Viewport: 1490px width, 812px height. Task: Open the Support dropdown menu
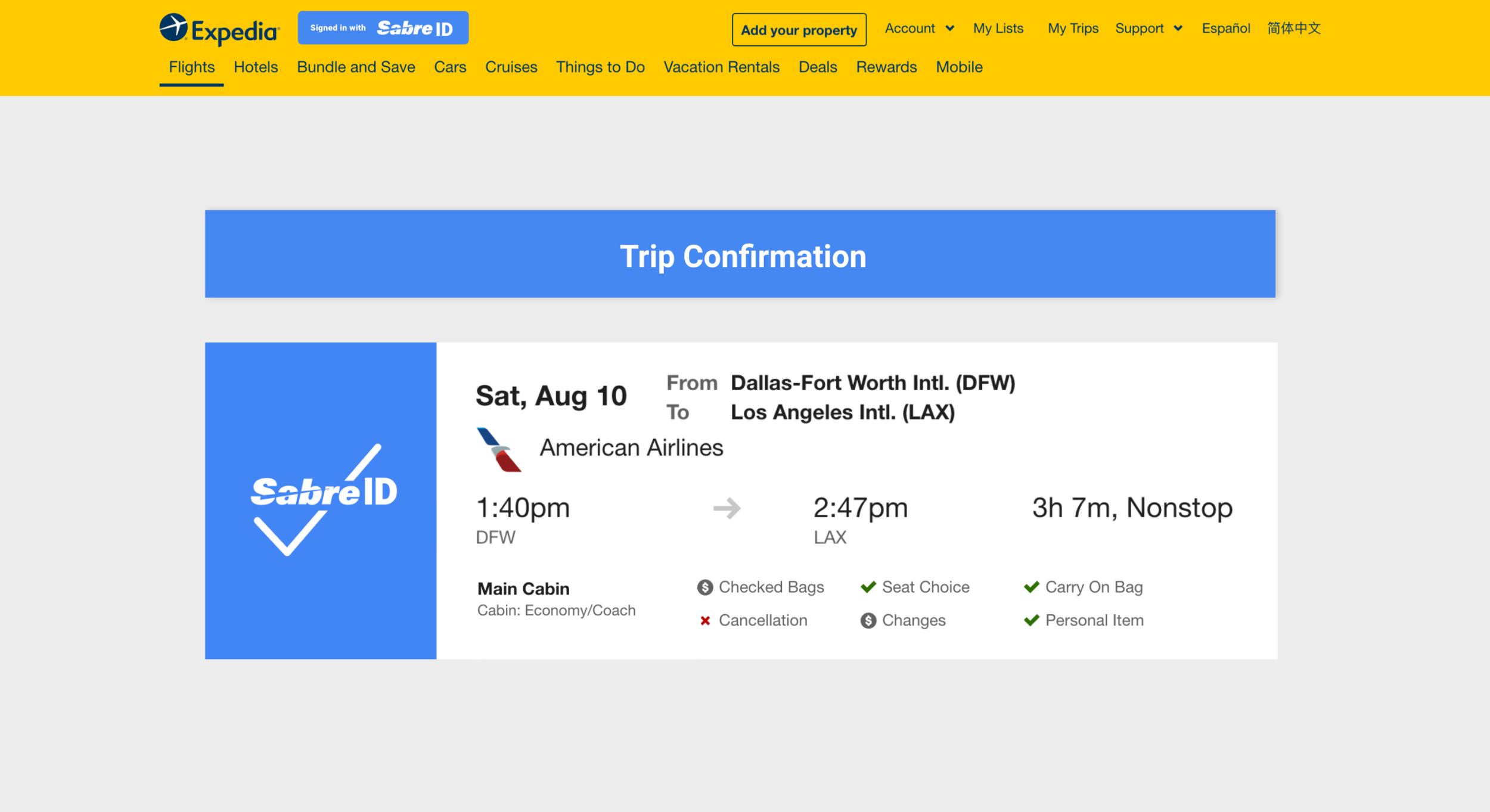(x=1148, y=29)
